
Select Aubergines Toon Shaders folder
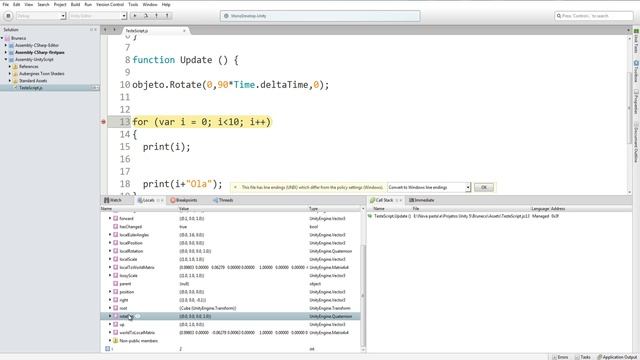point(42,73)
